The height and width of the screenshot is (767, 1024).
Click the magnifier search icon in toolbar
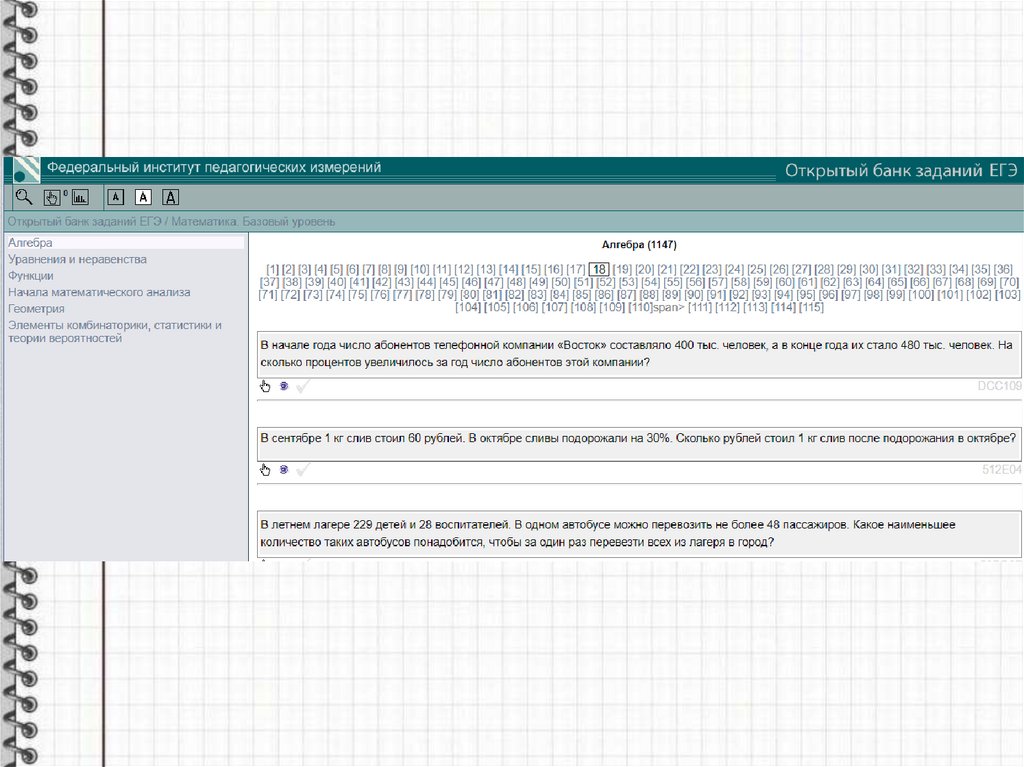point(24,197)
